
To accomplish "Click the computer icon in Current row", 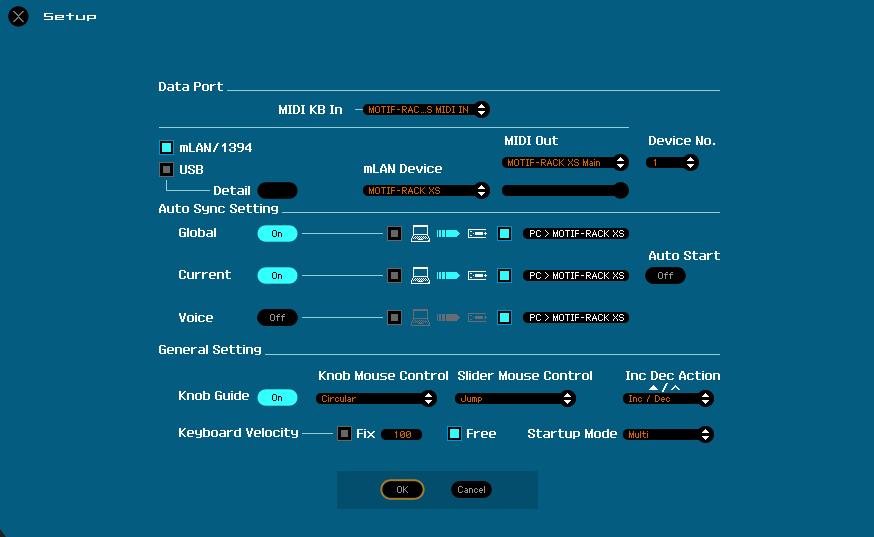I will click(x=420, y=275).
